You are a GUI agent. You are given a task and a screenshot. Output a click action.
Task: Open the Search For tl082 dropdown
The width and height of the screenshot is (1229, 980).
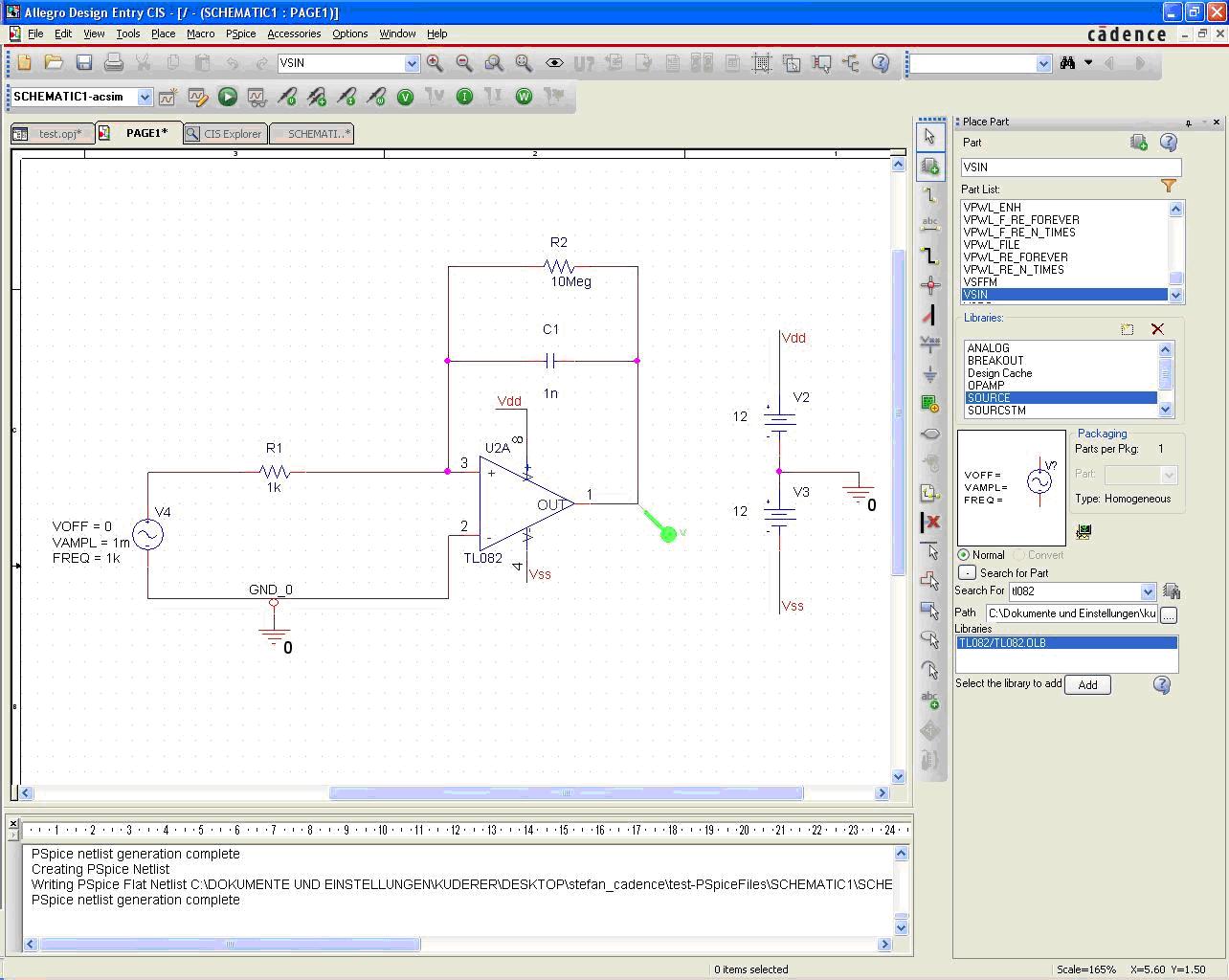click(x=1148, y=591)
